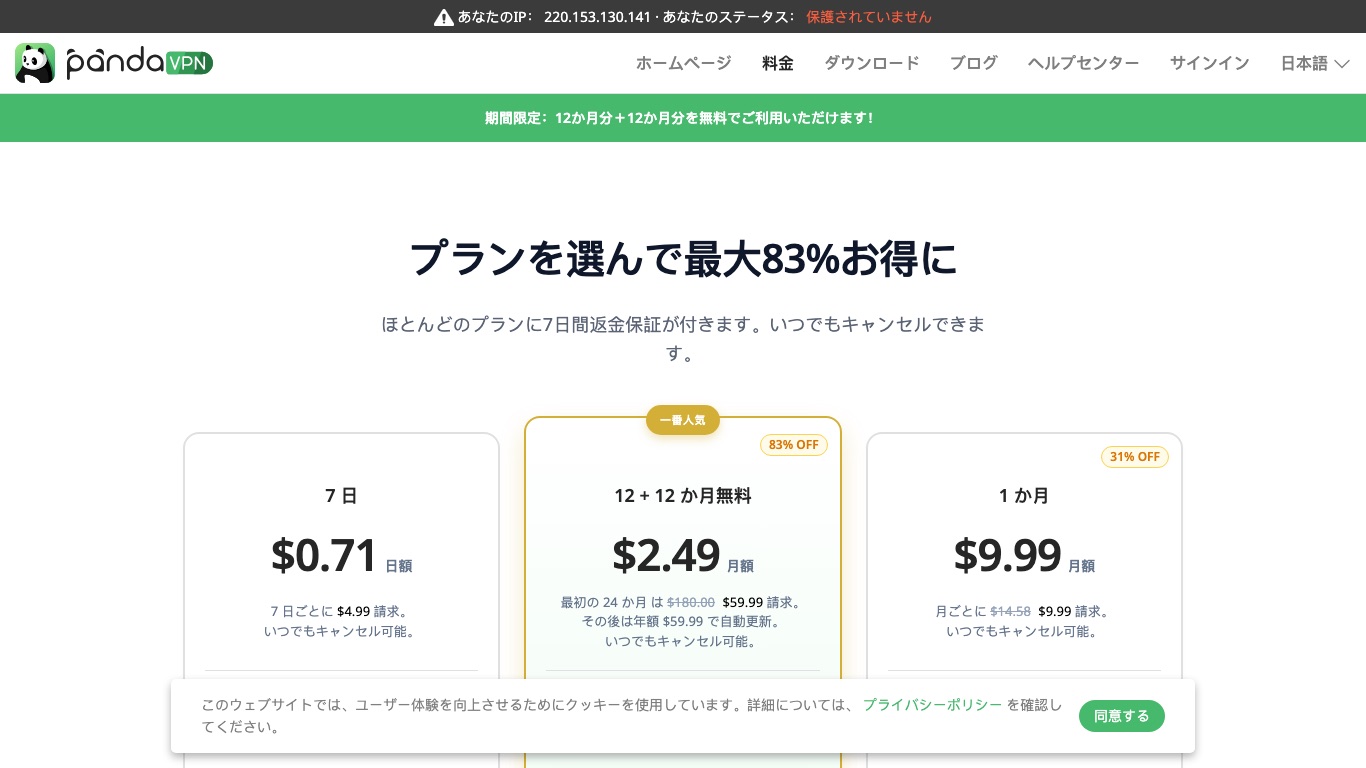Screen dimensions: 1366x768
Task: Open the ブログ menu link
Action: point(974,63)
